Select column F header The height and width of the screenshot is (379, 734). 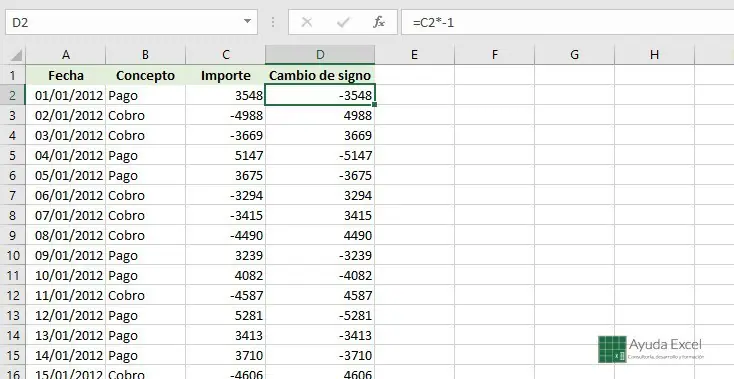[x=494, y=55]
